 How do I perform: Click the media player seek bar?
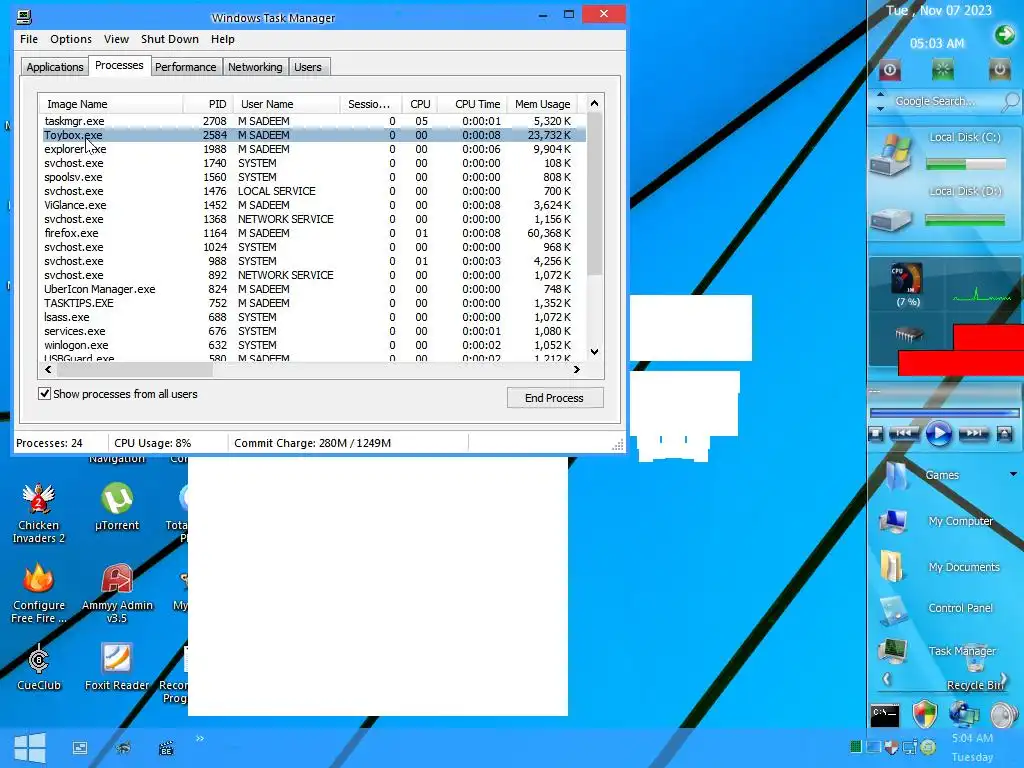(944, 413)
